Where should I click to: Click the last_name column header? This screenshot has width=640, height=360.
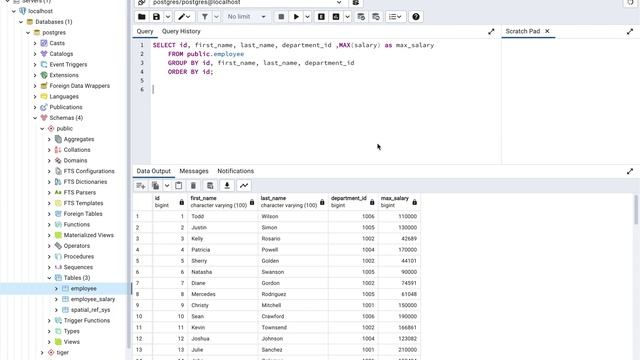coord(293,202)
